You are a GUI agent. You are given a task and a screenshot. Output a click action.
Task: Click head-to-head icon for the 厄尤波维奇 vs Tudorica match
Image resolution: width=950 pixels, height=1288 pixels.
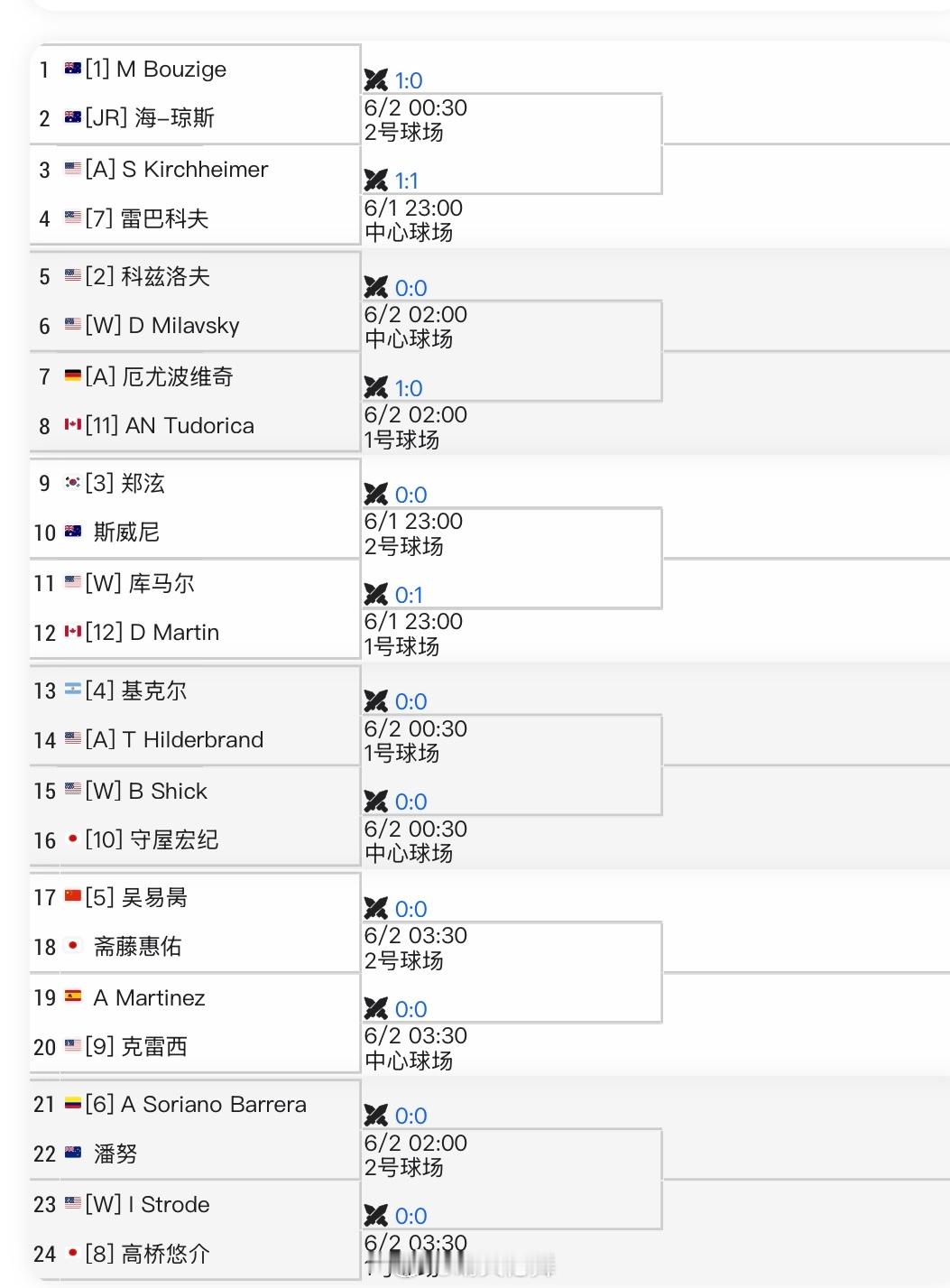(x=375, y=388)
